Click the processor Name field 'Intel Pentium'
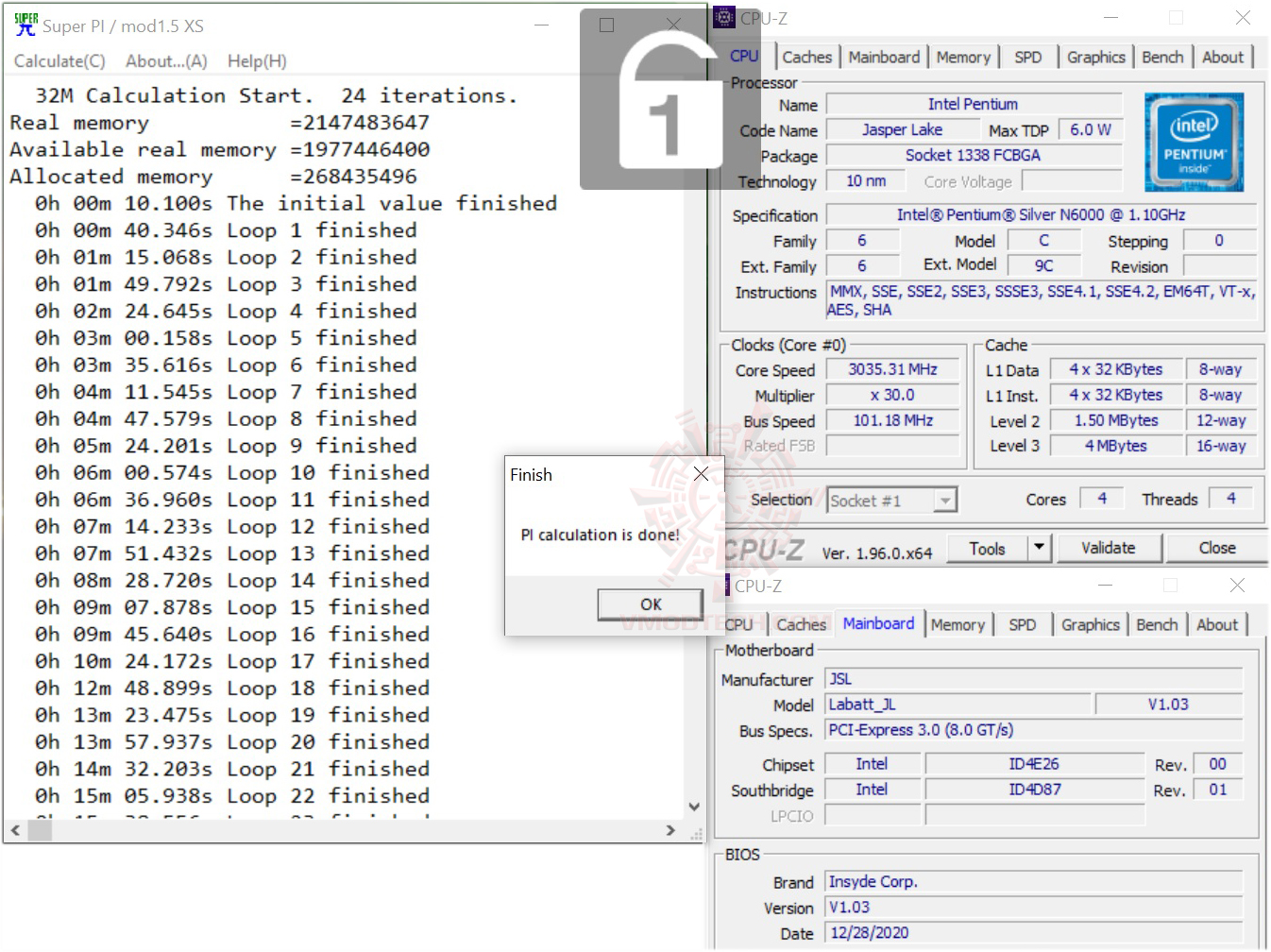Image resolution: width=1271 pixels, height=952 pixels. (974, 104)
